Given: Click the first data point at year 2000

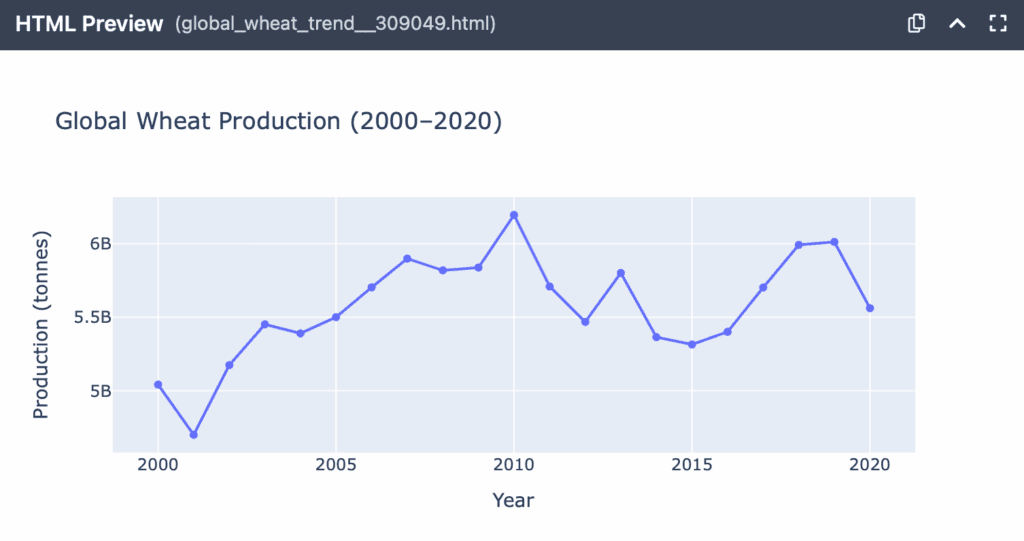Looking at the screenshot, I should click(x=158, y=384).
